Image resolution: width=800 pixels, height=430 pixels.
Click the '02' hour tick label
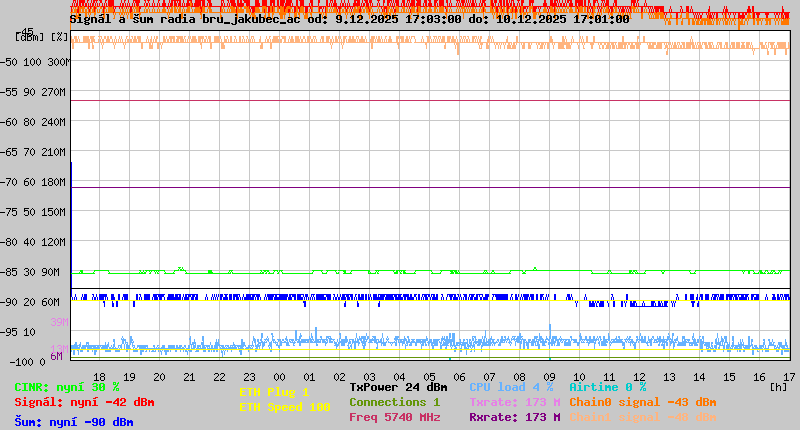(x=339, y=377)
